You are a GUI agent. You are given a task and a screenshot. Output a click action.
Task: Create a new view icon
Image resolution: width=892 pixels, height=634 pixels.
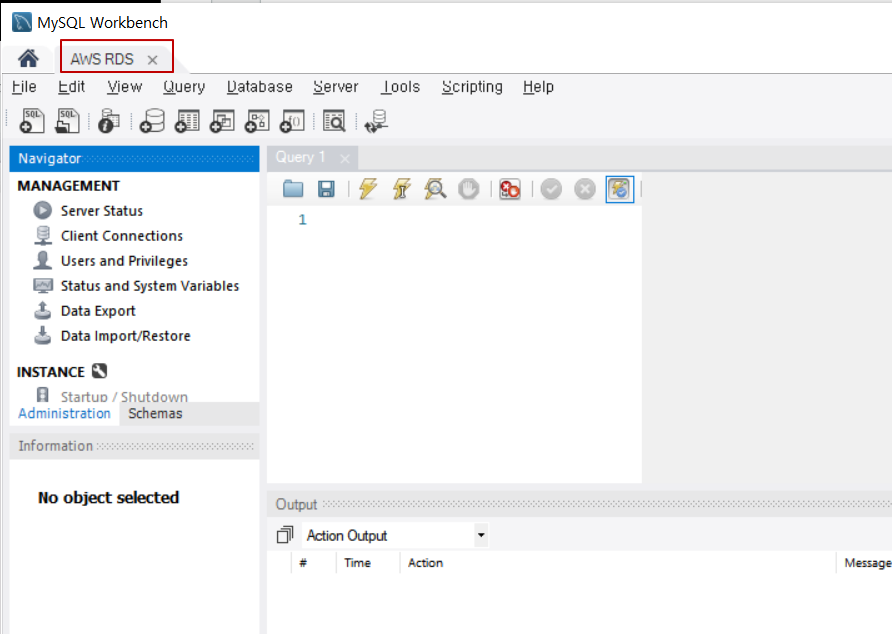click(x=222, y=121)
